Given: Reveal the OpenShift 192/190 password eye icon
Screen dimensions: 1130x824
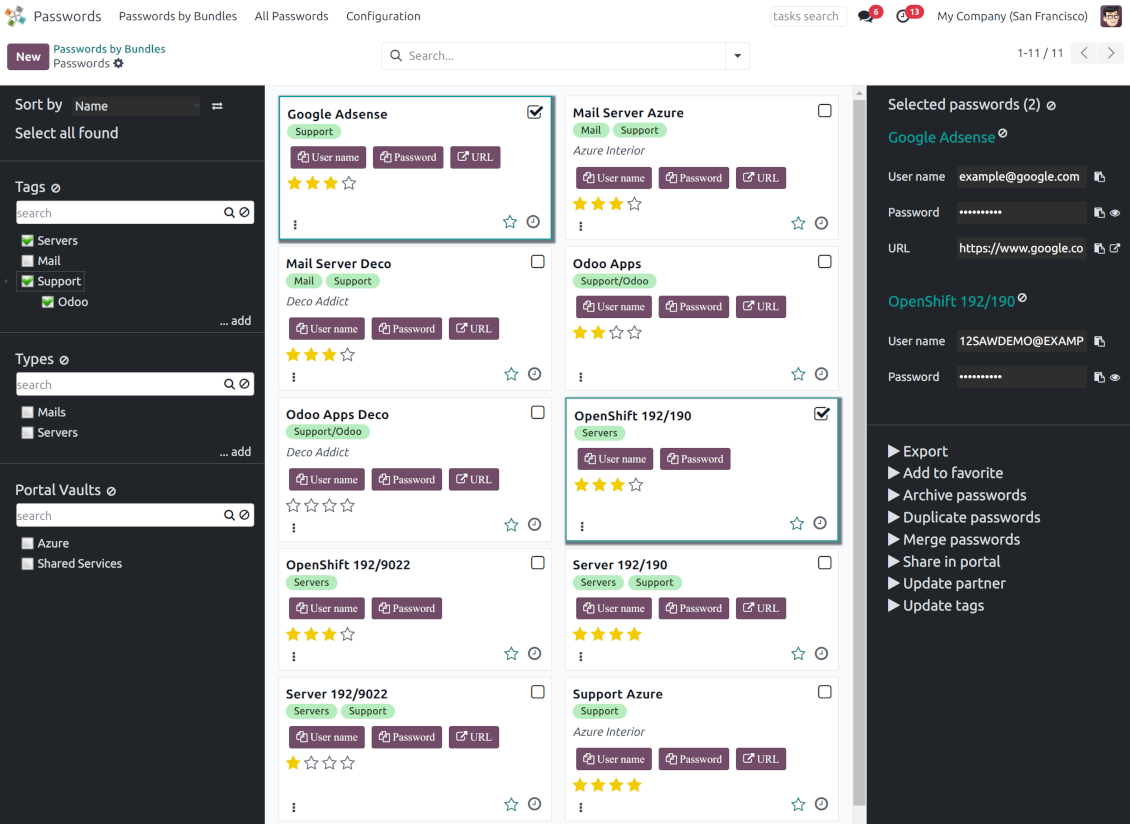Looking at the screenshot, I should pos(1115,377).
